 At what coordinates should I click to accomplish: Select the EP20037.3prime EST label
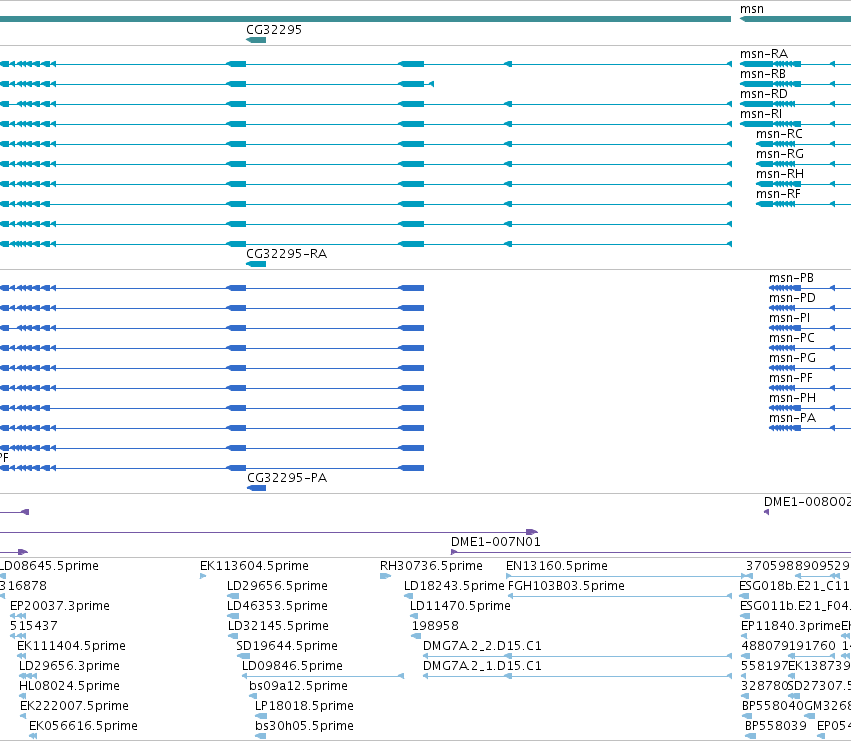[60, 606]
